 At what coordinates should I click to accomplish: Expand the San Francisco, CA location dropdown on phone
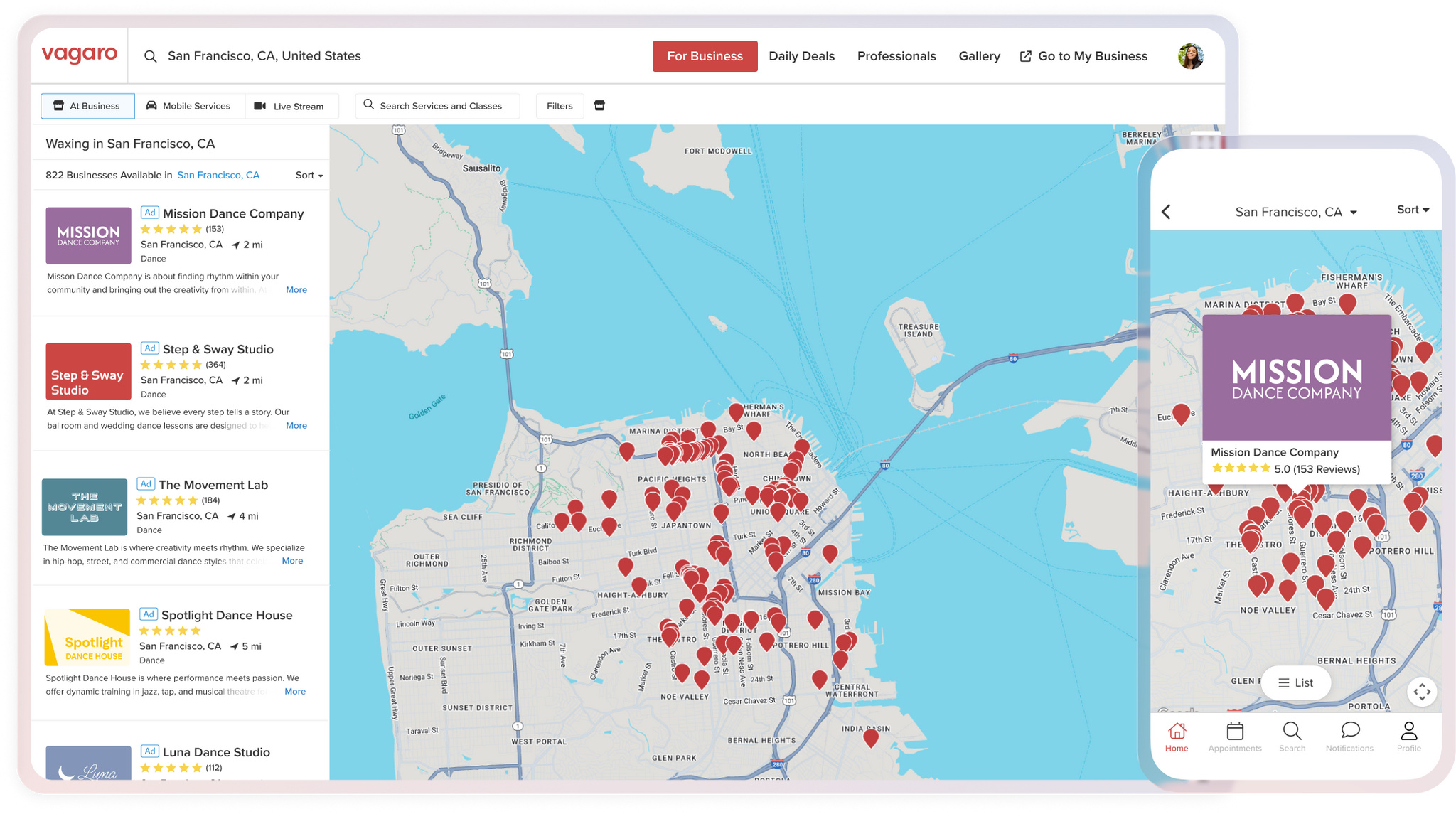pyautogui.click(x=1296, y=212)
